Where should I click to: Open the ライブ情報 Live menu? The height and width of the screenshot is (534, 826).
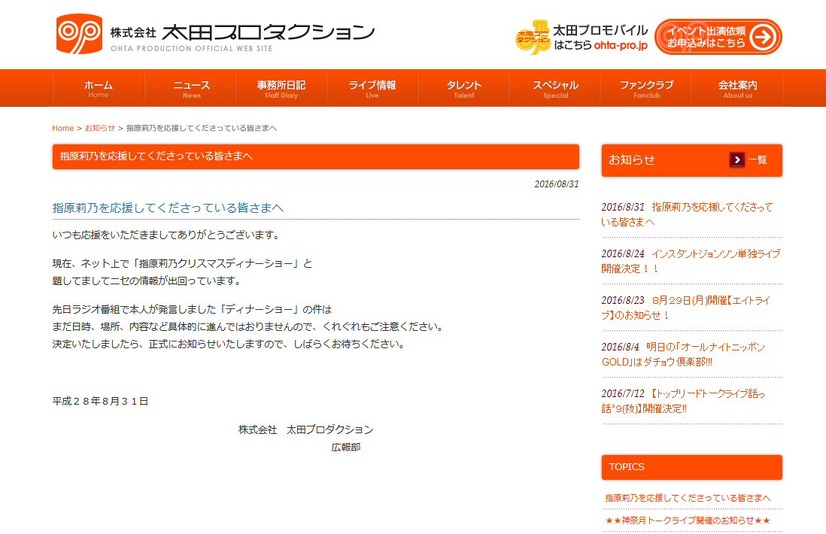click(x=372, y=88)
